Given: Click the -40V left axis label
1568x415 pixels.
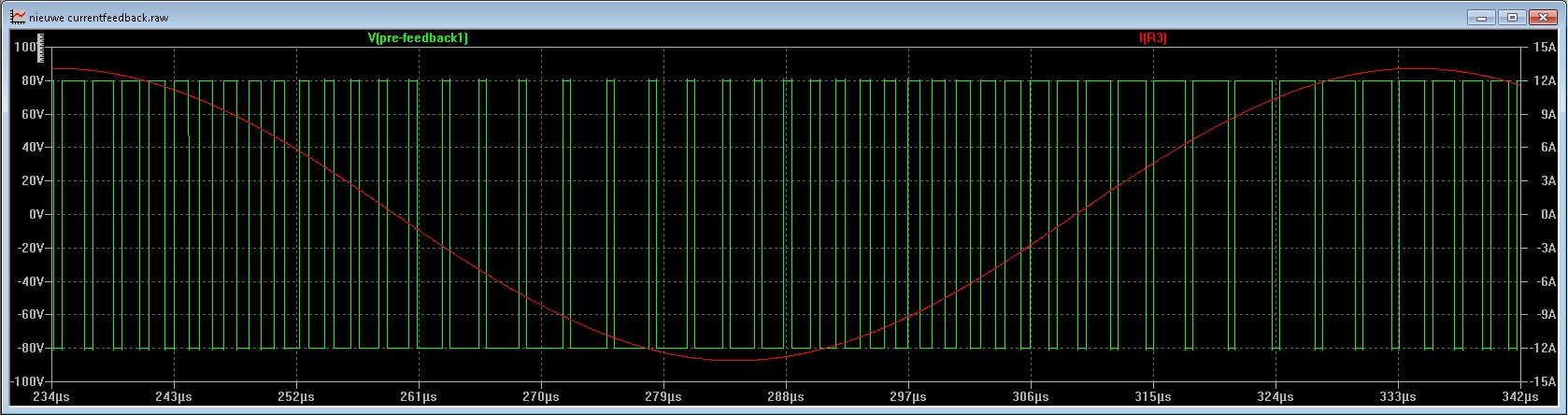Looking at the screenshot, I should 31,282.
